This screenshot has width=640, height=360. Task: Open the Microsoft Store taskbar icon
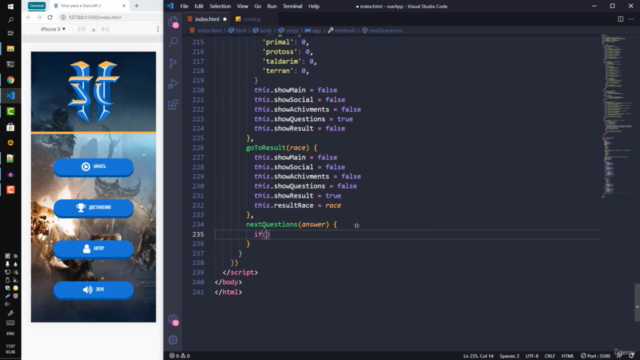point(11,127)
